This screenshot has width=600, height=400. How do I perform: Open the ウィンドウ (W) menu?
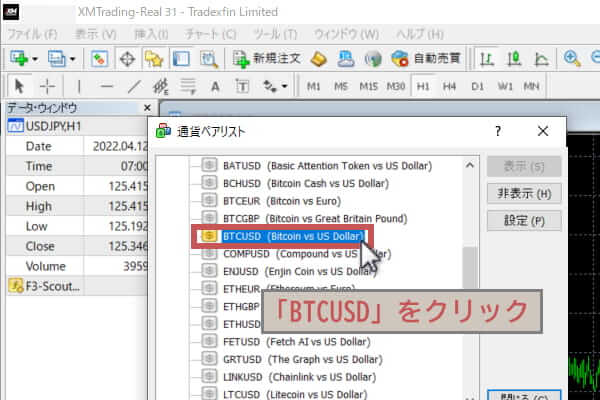pyautogui.click(x=346, y=34)
